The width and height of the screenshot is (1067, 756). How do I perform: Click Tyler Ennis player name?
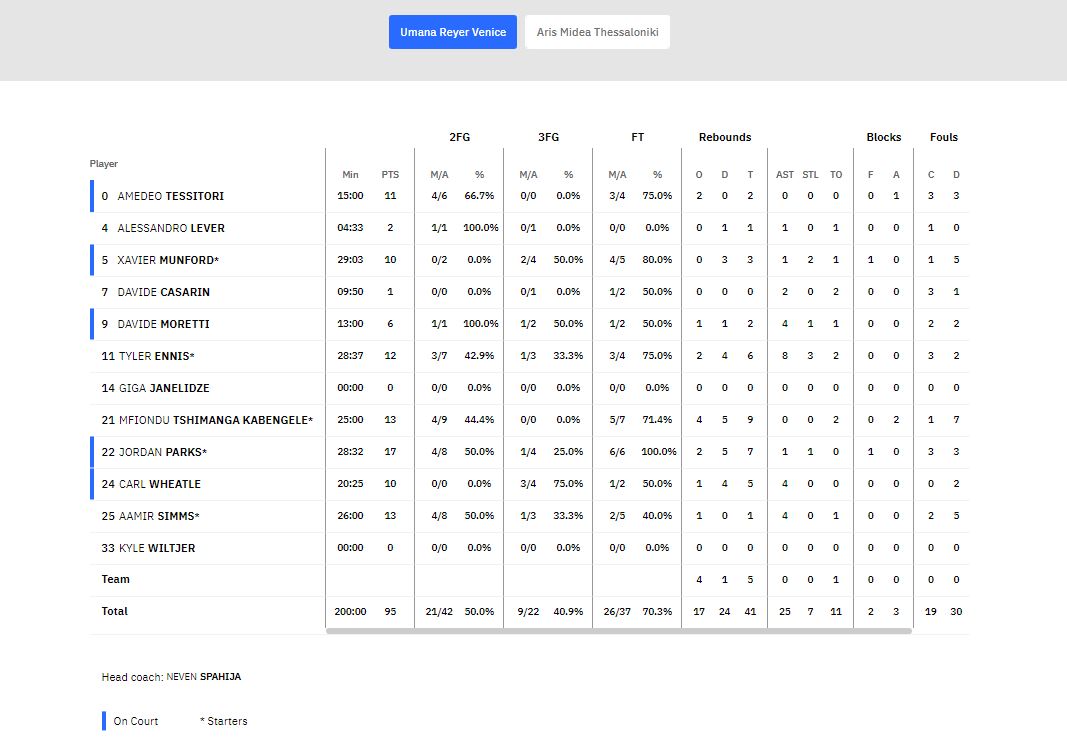coord(156,356)
